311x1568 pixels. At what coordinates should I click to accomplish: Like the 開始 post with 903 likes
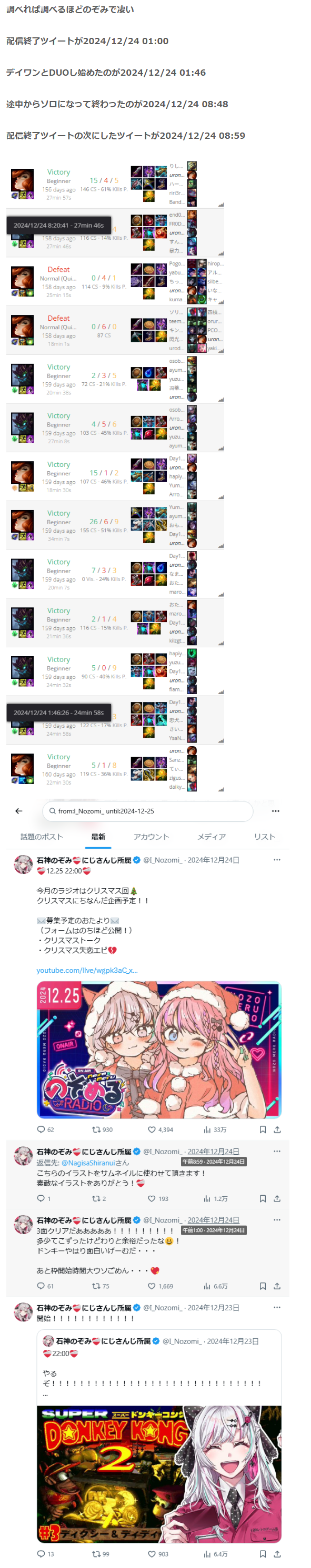158,1553
